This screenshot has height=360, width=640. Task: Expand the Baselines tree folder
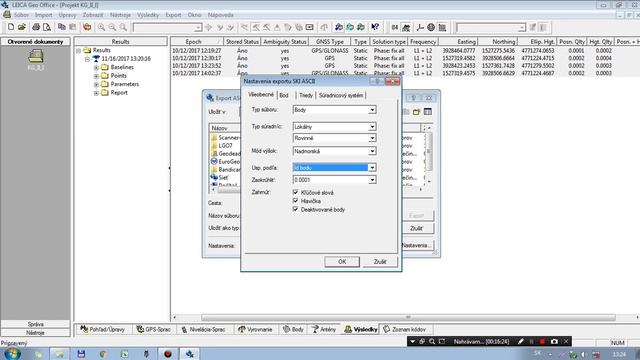point(96,67)
